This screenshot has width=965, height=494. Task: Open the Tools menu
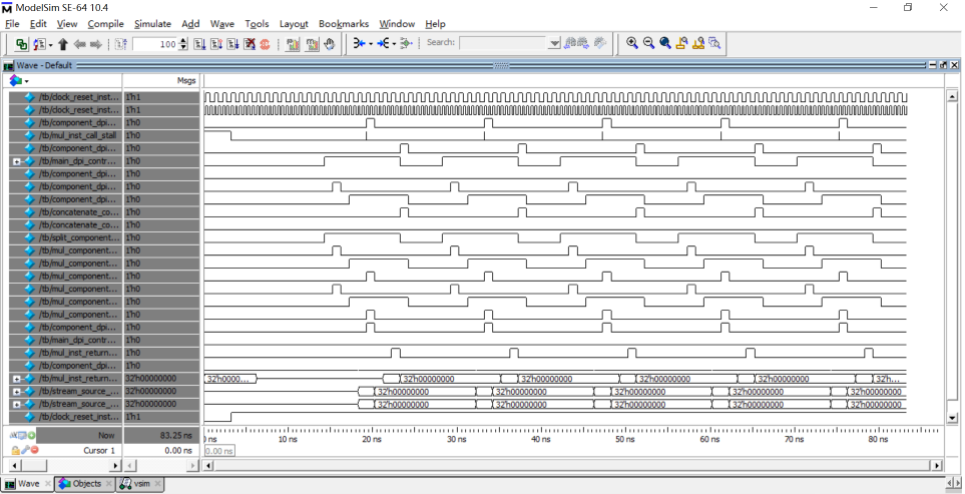257,24
